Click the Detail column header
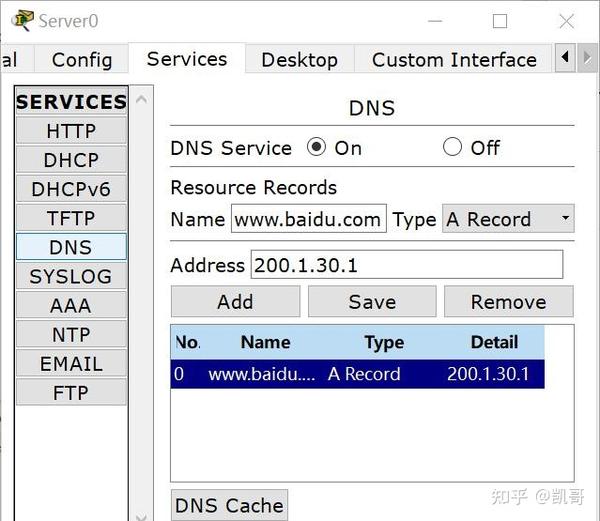600x521 pixels. point(494,342)
